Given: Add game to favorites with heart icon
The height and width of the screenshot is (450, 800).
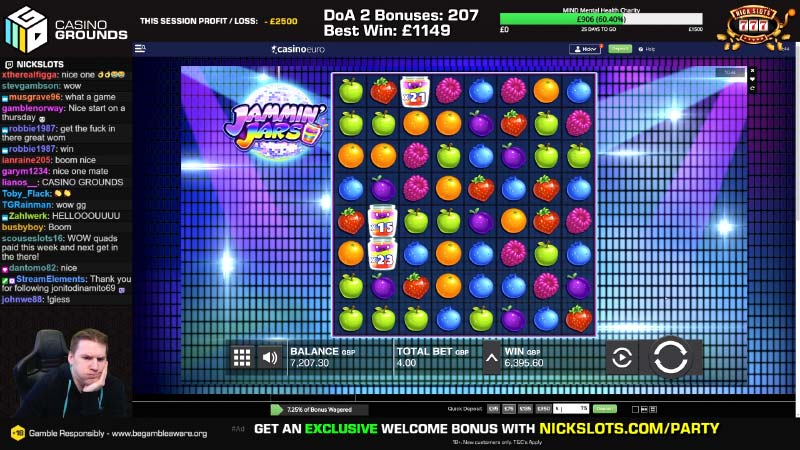Looking at the screenshot, I should 752,79.
